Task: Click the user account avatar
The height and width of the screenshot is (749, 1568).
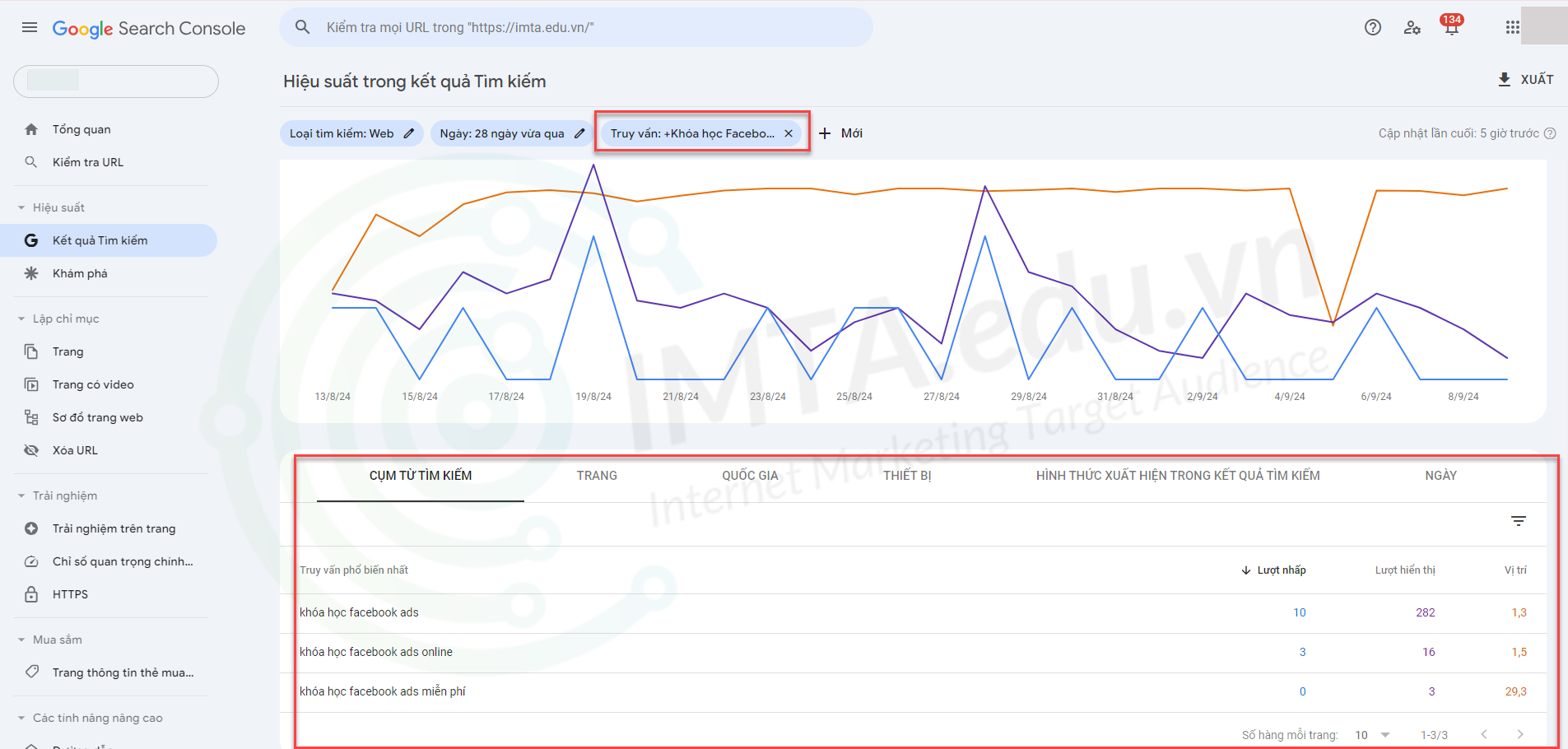Action: click(1544, 26)
